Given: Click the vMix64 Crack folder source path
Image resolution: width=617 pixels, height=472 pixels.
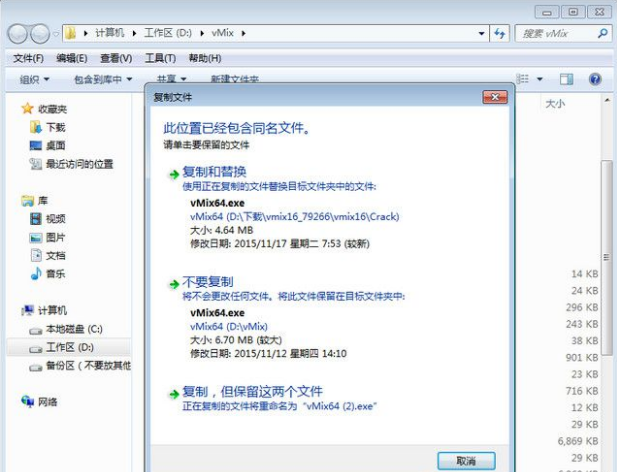Looking at the screenshot, I should (x=295, y=217).
